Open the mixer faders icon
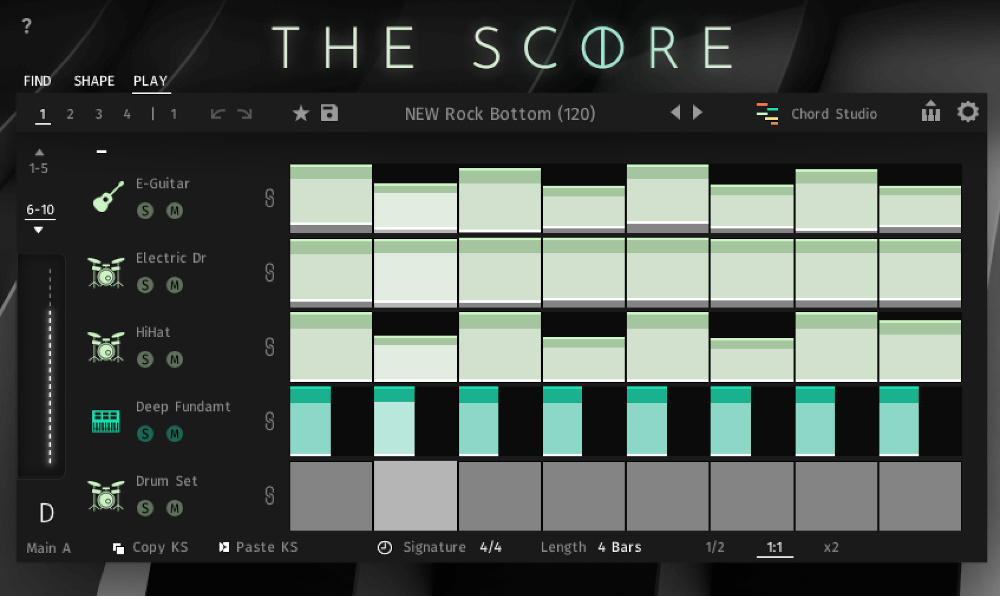Image resolution: width=1000 pixels, height=596 pixels. tap(930, 111)
